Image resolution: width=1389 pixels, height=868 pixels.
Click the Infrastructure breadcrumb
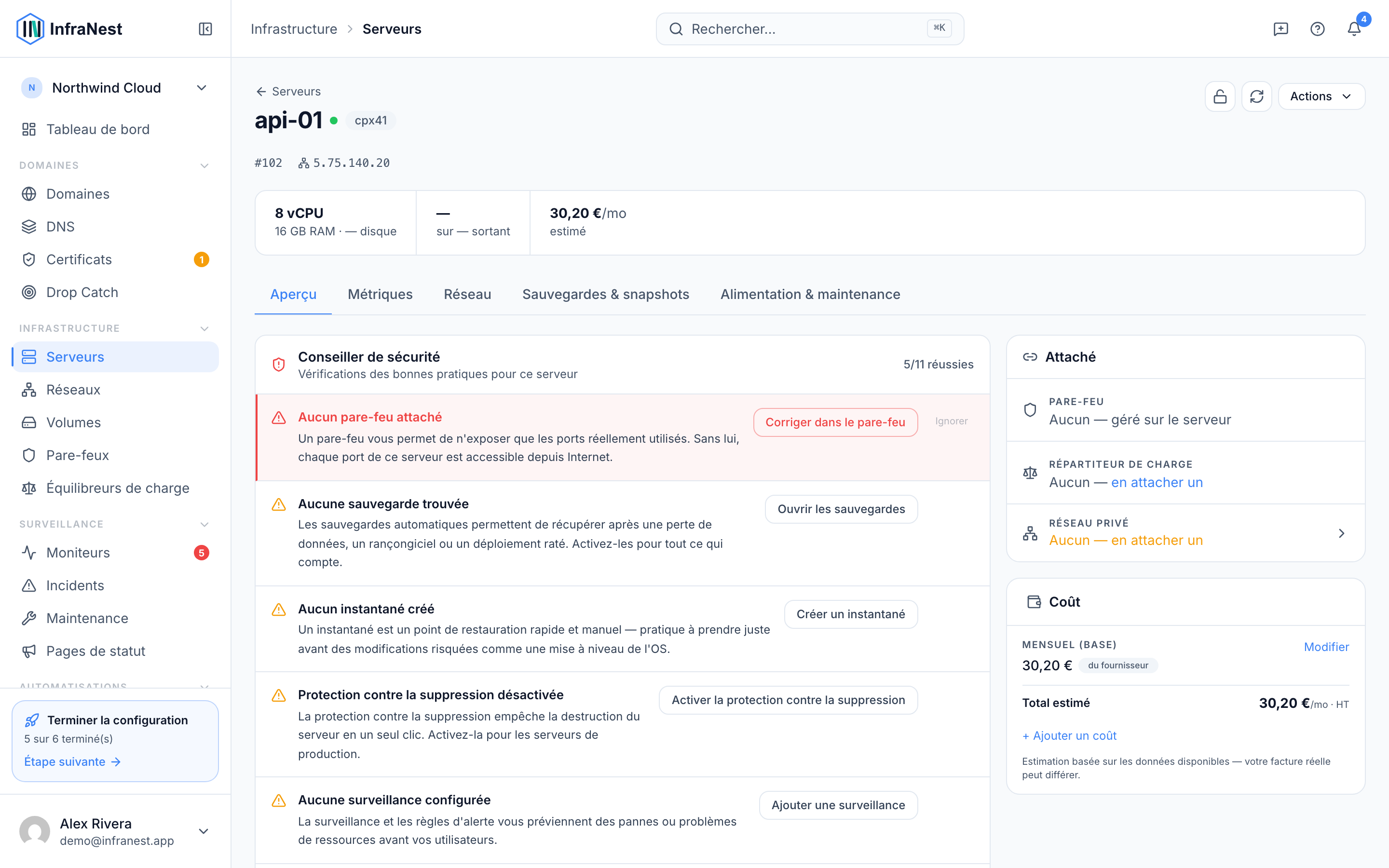pyautogui.click(x=294, y=29)
